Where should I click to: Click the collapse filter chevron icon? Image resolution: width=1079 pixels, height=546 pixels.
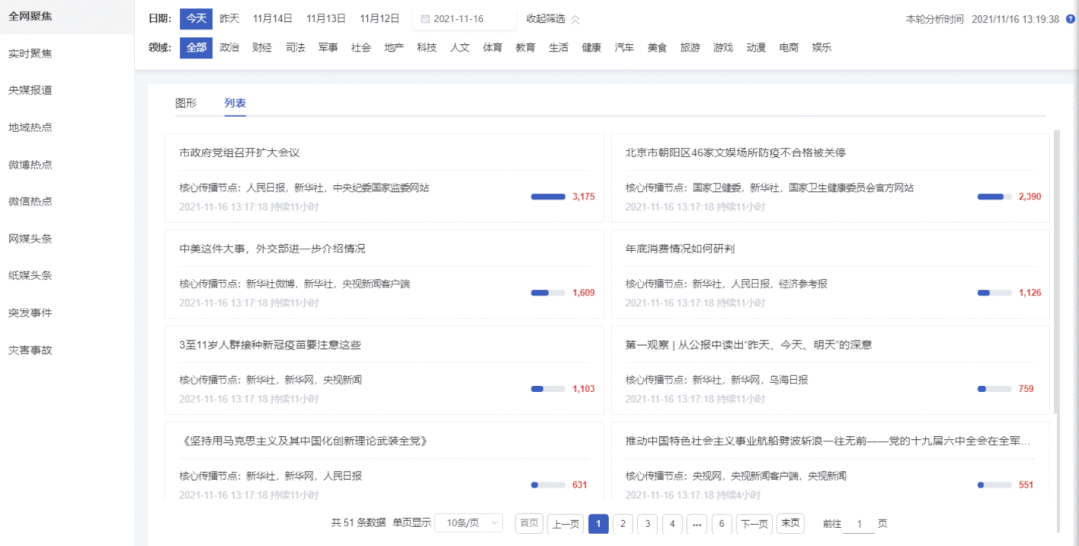[575, 19]
